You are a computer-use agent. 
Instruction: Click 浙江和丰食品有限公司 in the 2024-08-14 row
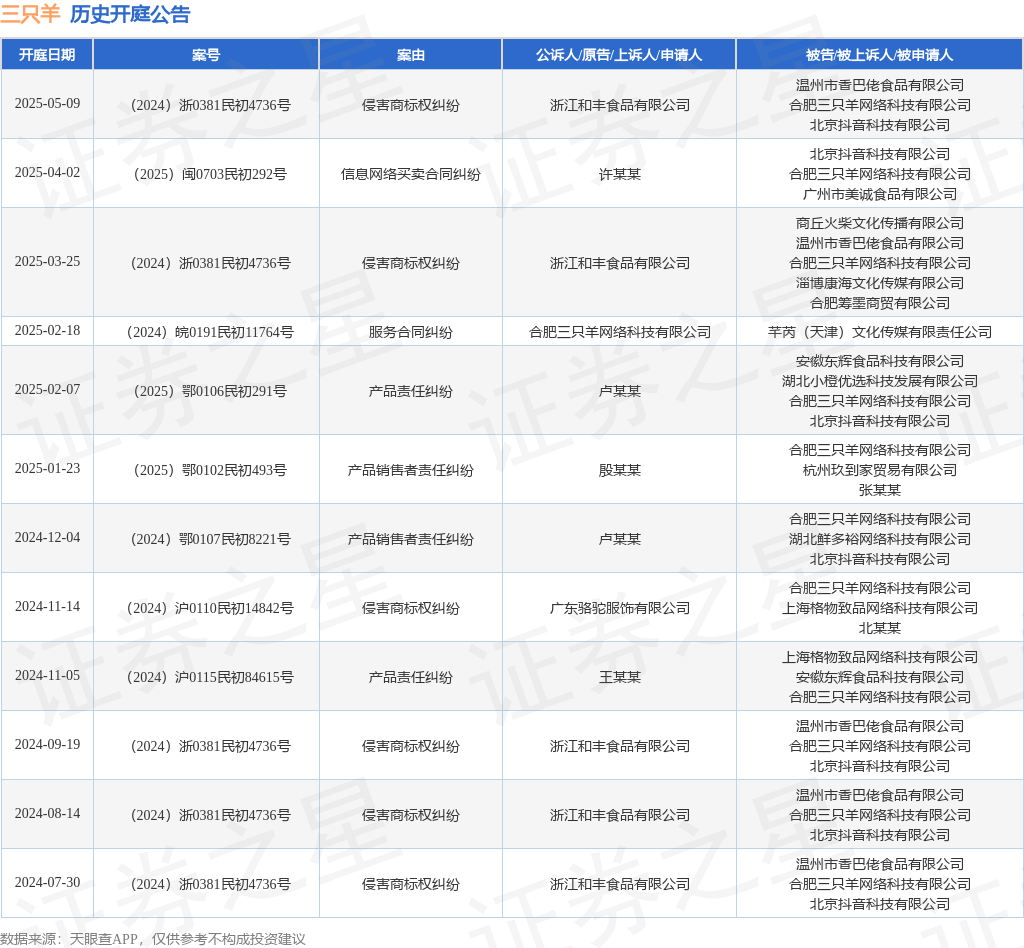tap(619, 815)
